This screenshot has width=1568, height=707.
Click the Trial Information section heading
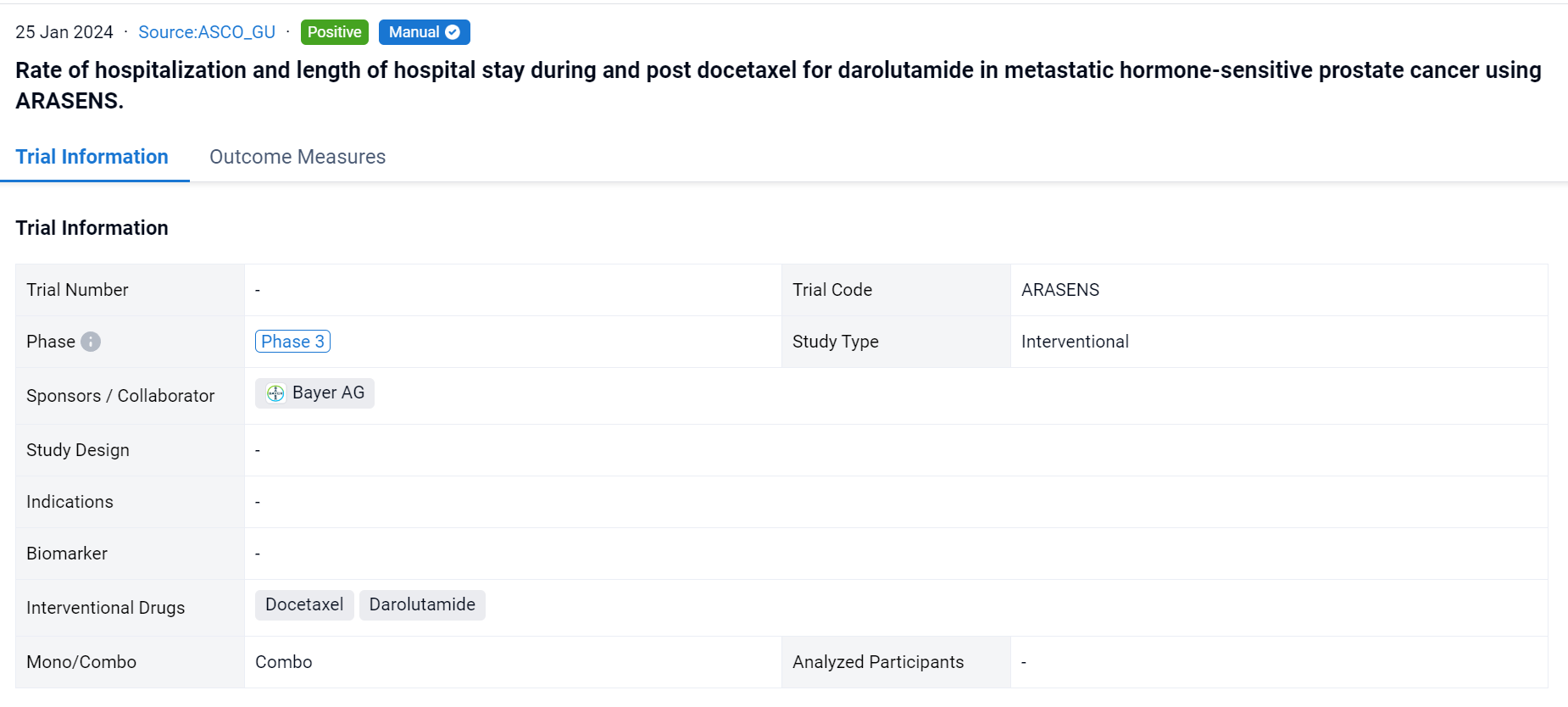(x=92, y=228)
